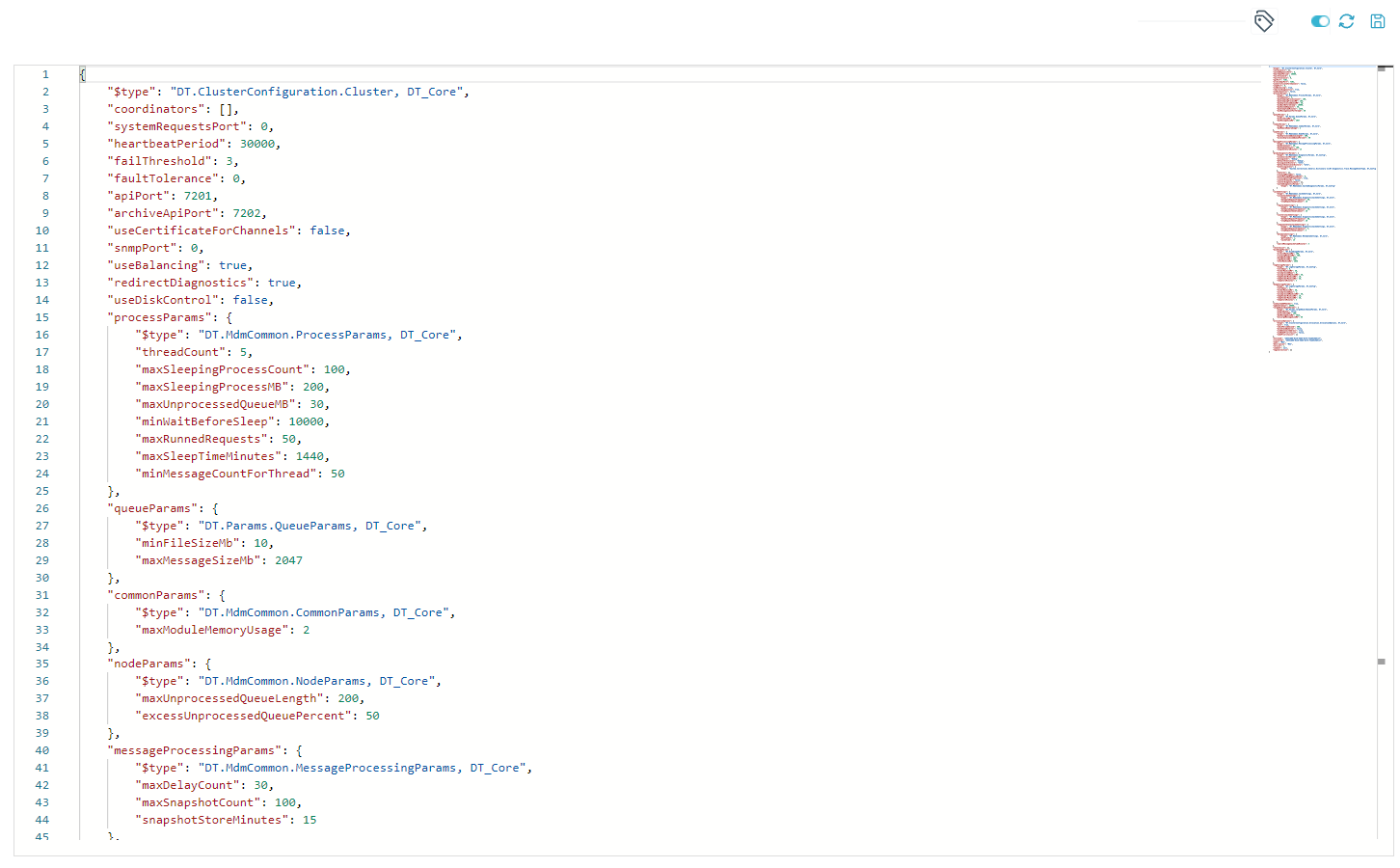Screen dimensions: 1400x868
Task: Click line number 31 in the gutter
Action: pos(42,595)
